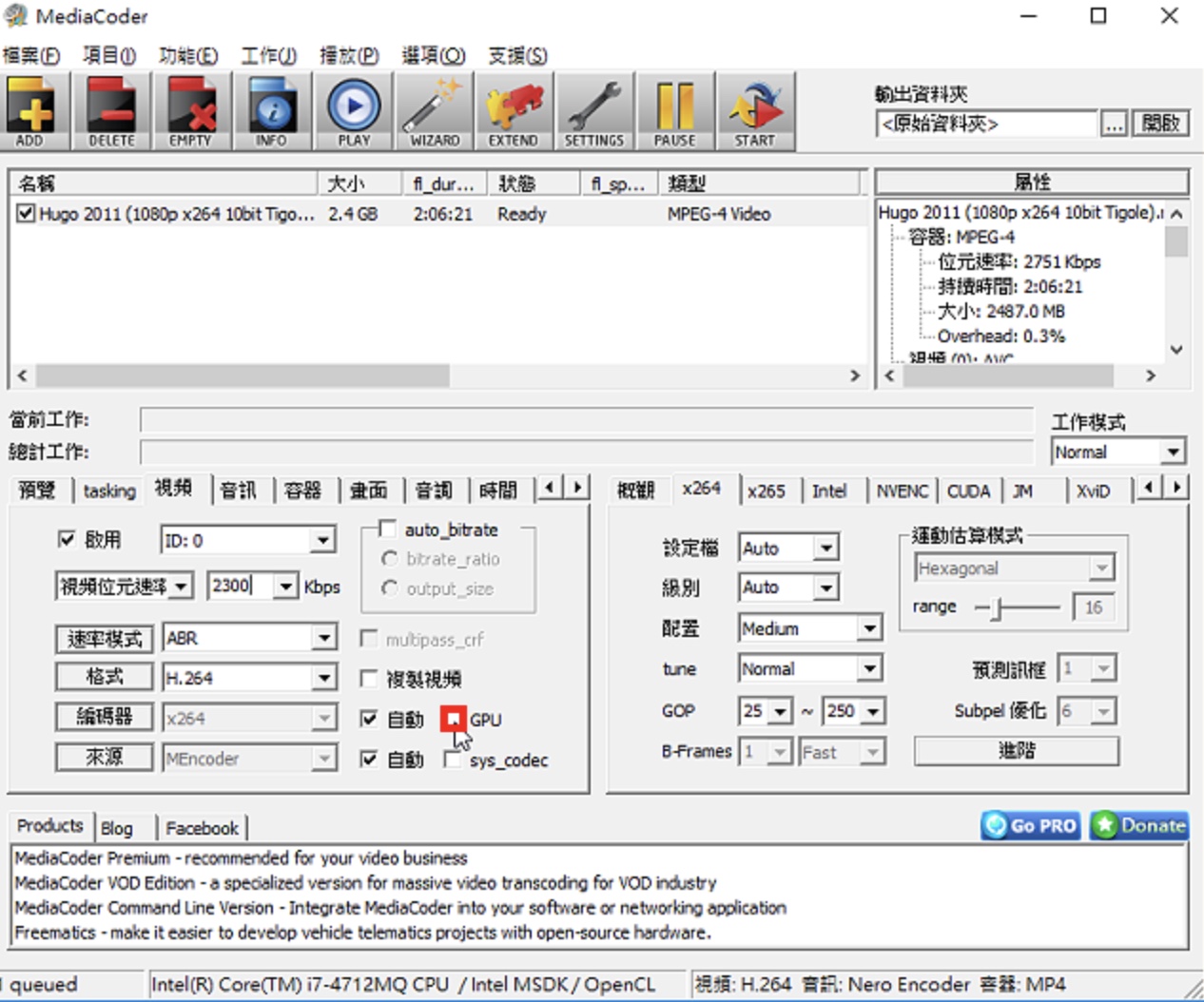The image size is (1204, 1002).
Task: Click the 格式 button
Action: [104, 677]
